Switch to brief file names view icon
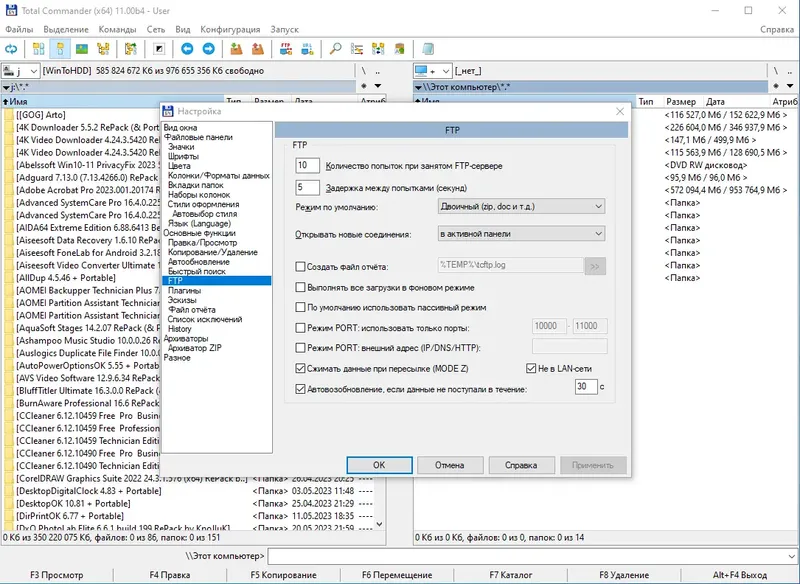800x584 pixels. coord(39,49)
